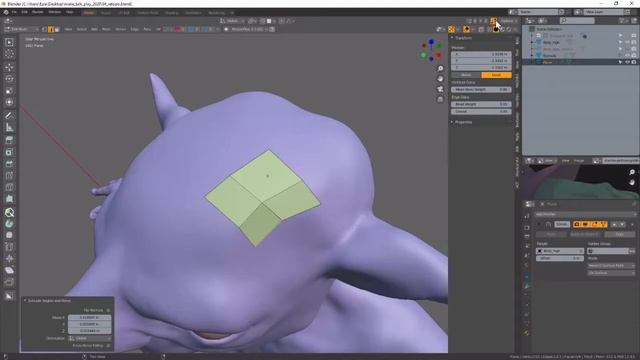The height and width of the screenshot is (360, 640).
Task: Select the Shear tool
Action: 9,270
